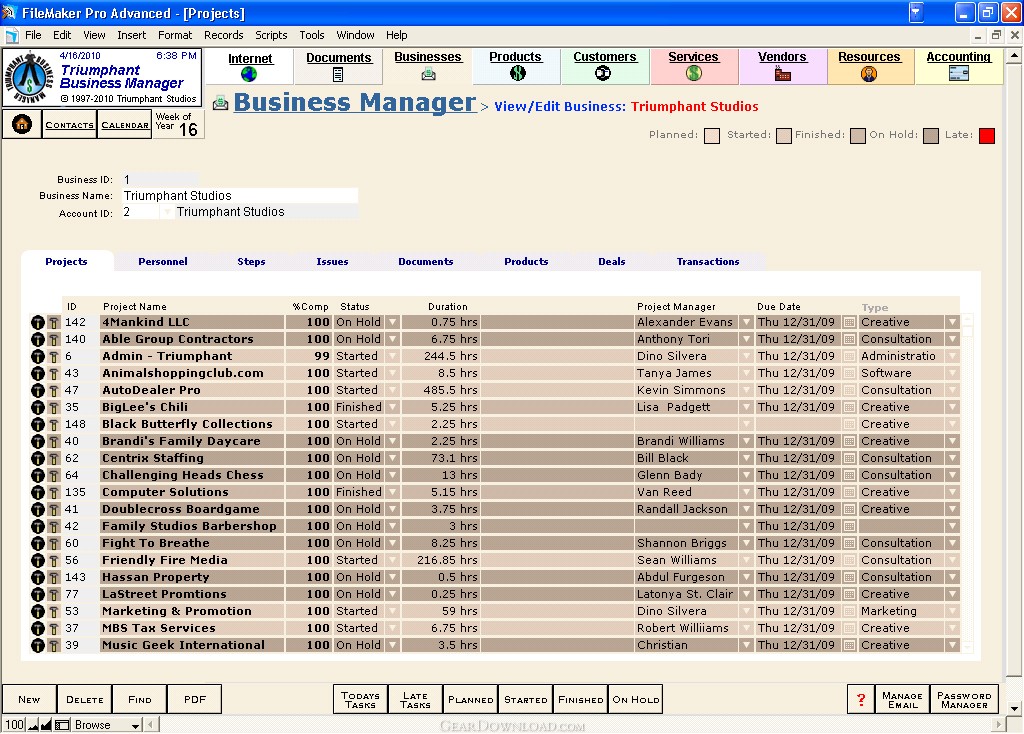Viewport: 1024px width, 734px height.
Task: Open due date calendar icon for 4Mankind LLC
Action: tap(849, 322)
